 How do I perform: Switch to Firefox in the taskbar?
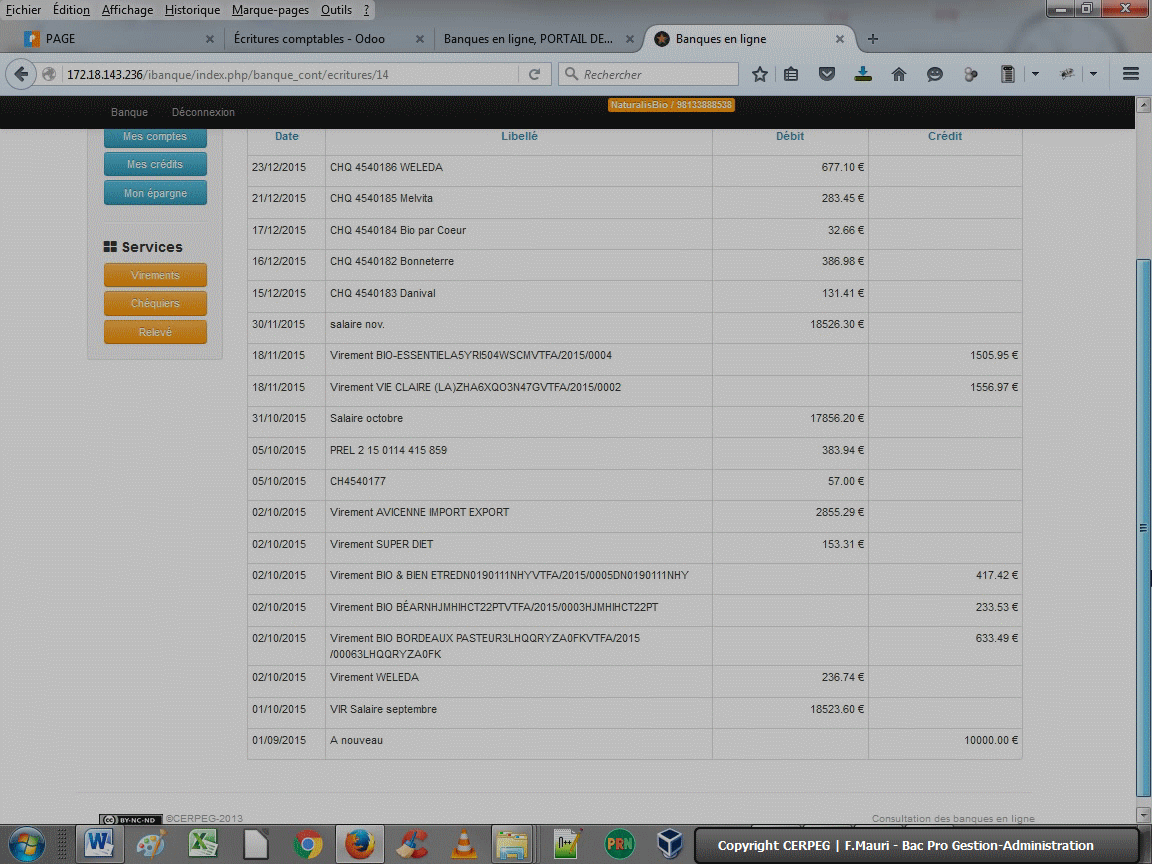coord(360,844)
